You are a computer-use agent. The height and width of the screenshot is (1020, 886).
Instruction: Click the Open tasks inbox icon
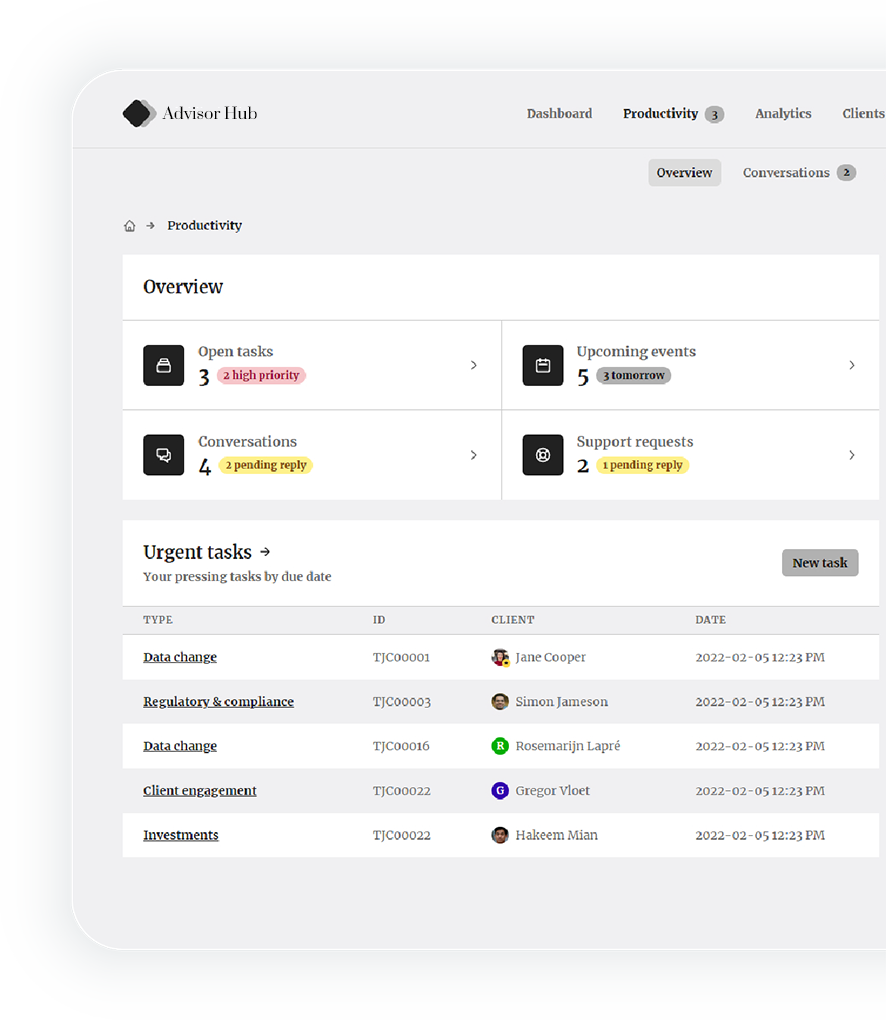[163, 366]
